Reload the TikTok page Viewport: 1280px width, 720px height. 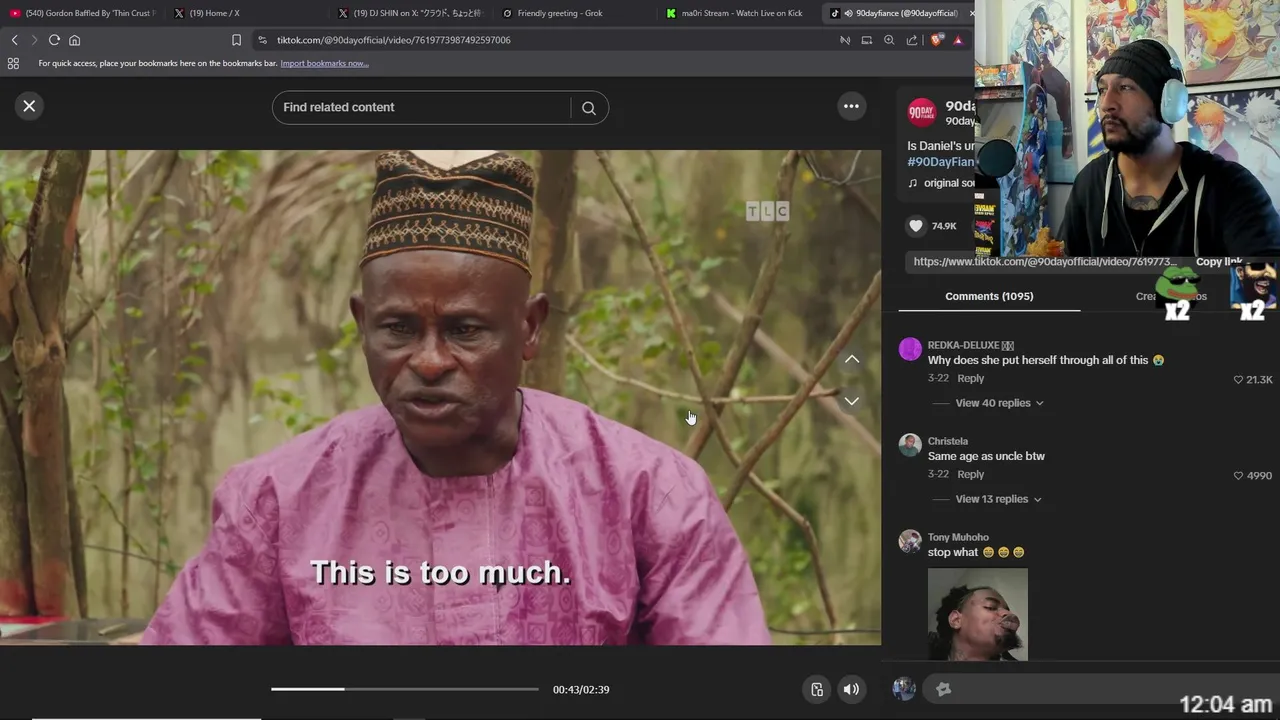click(x=54, y=40)
